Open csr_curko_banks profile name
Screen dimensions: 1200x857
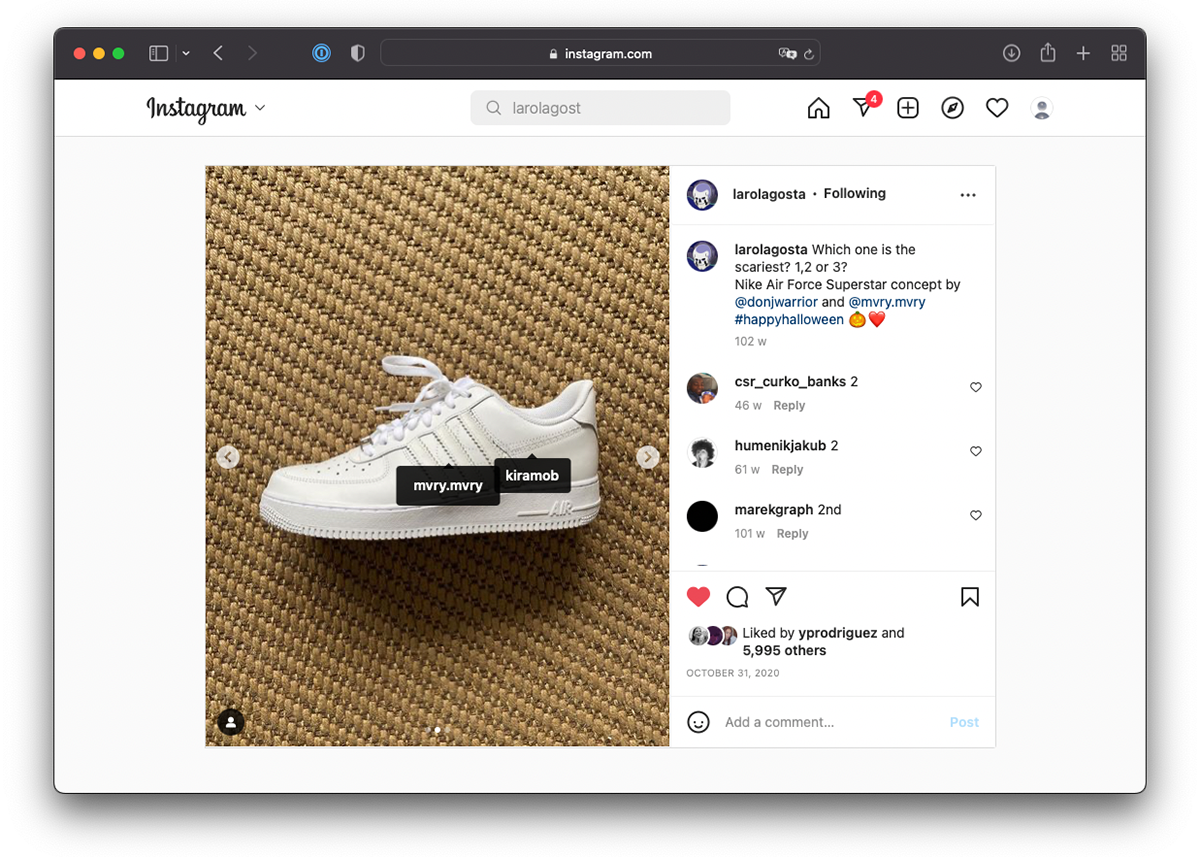[790, 381]
